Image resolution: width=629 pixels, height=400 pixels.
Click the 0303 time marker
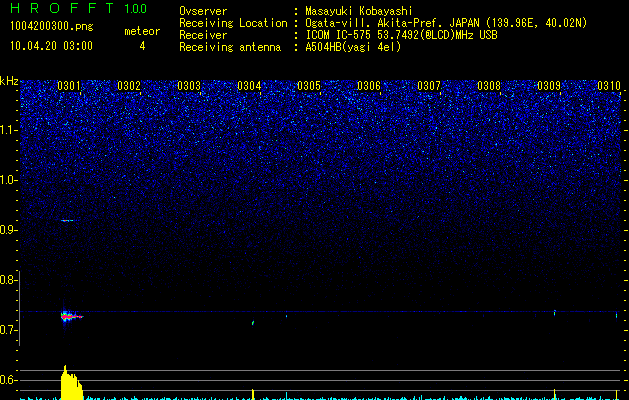[x=189, y=86]
